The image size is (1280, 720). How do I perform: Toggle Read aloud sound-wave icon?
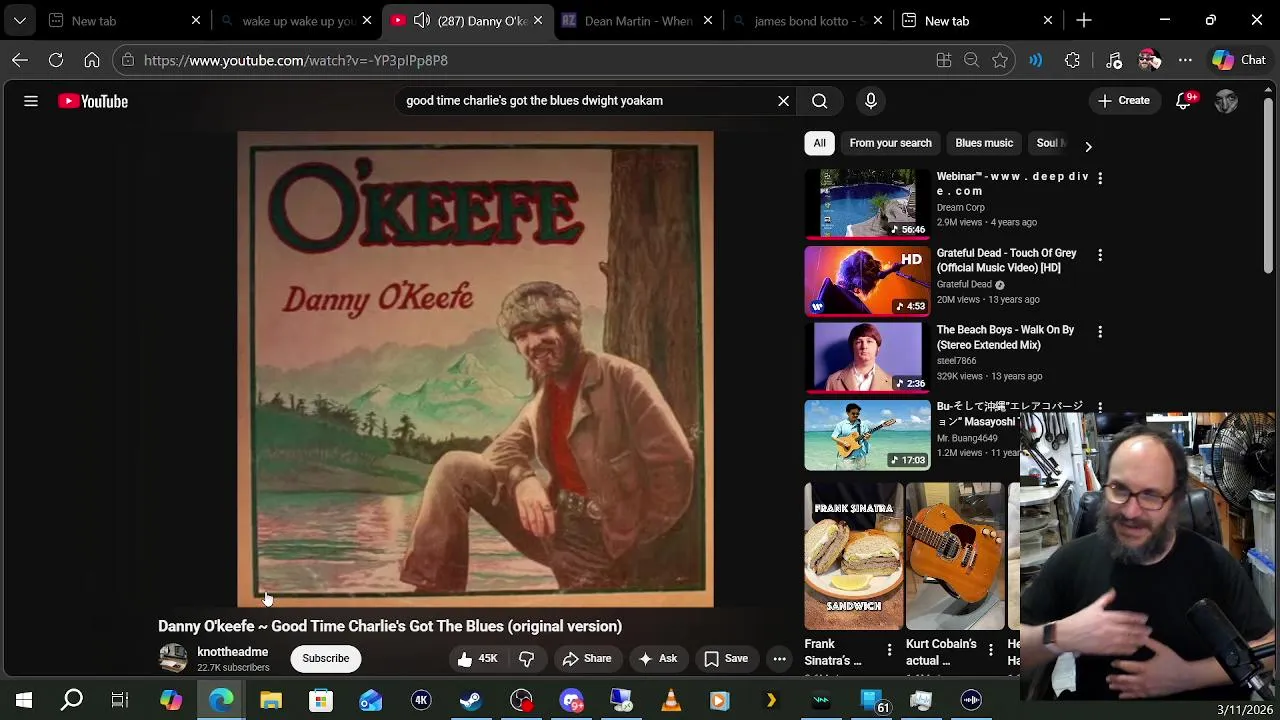click(1036, 60)
